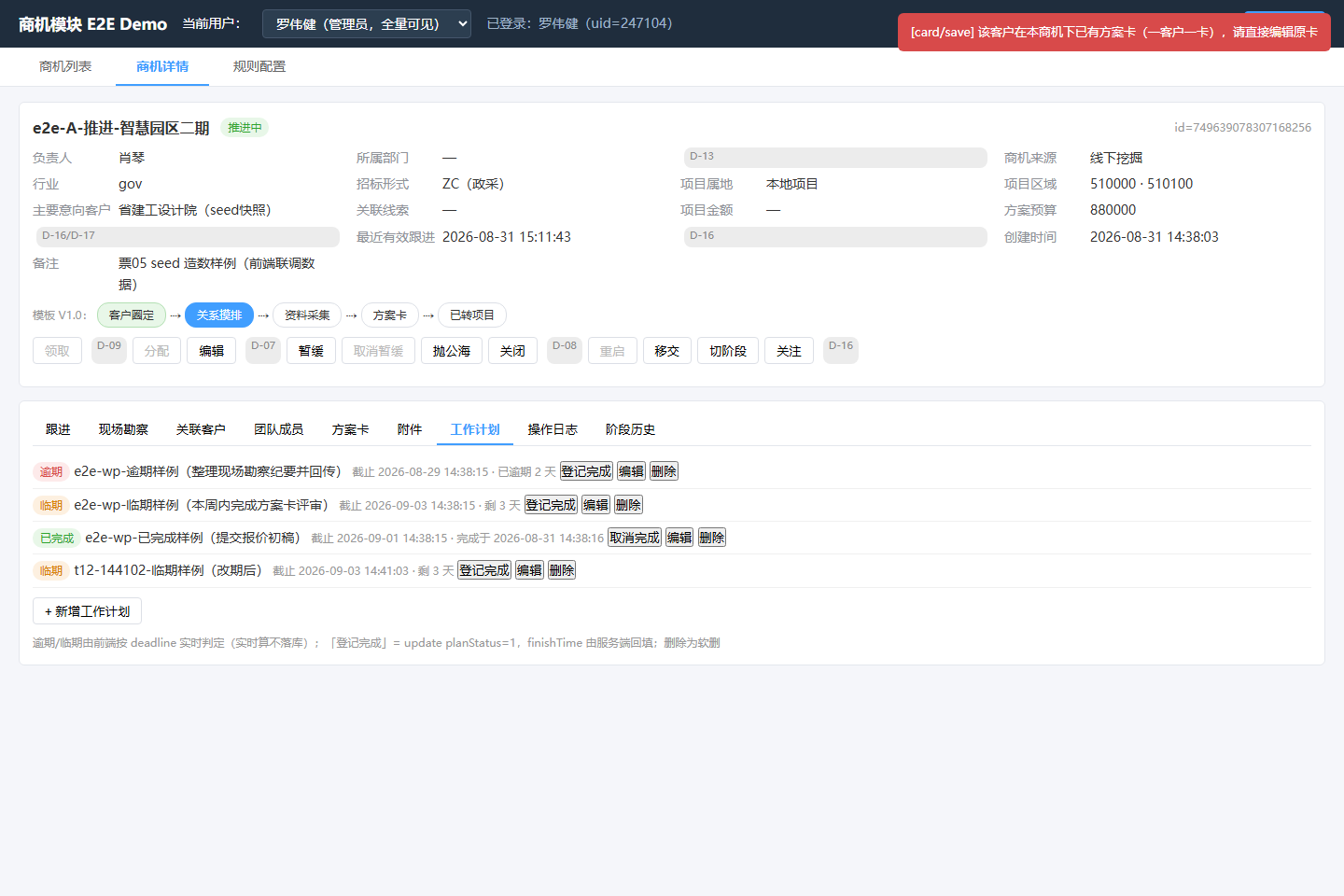Click the 切阶段 button
Image resolution: width=1344 pixels, height=896 pixels.
[x=728, y=351]
